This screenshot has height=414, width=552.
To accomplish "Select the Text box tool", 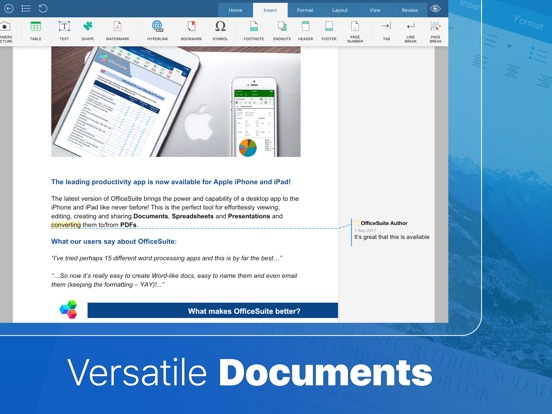I will tap(64, 30).
